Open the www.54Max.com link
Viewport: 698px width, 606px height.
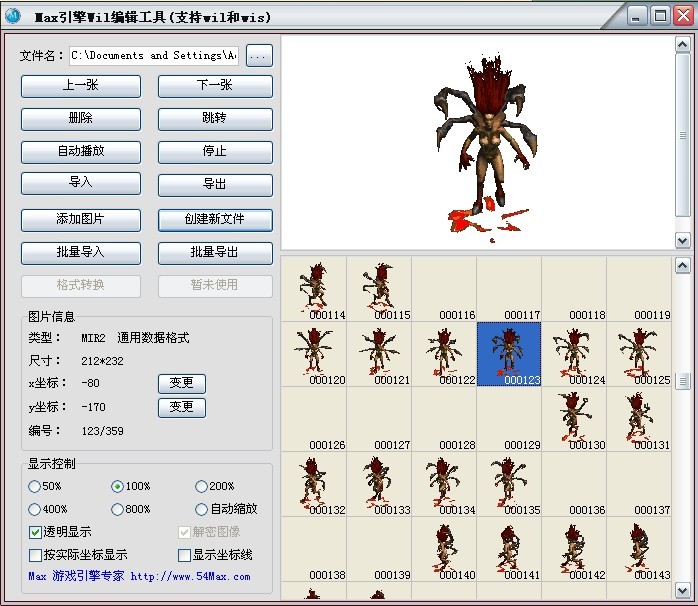click(190, 576)
